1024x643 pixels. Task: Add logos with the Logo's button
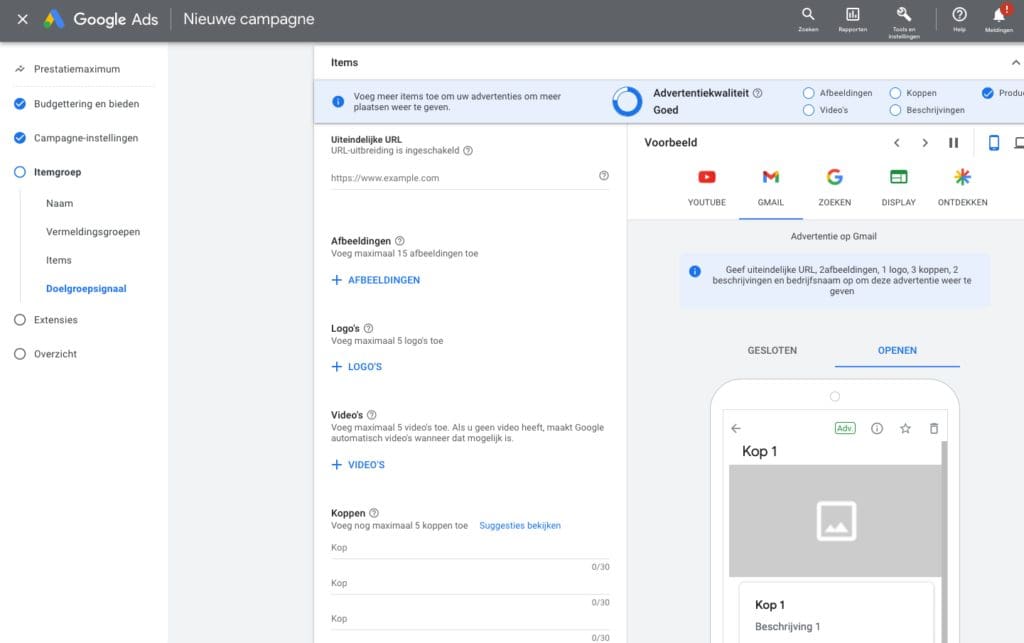(x=357, y=367)
